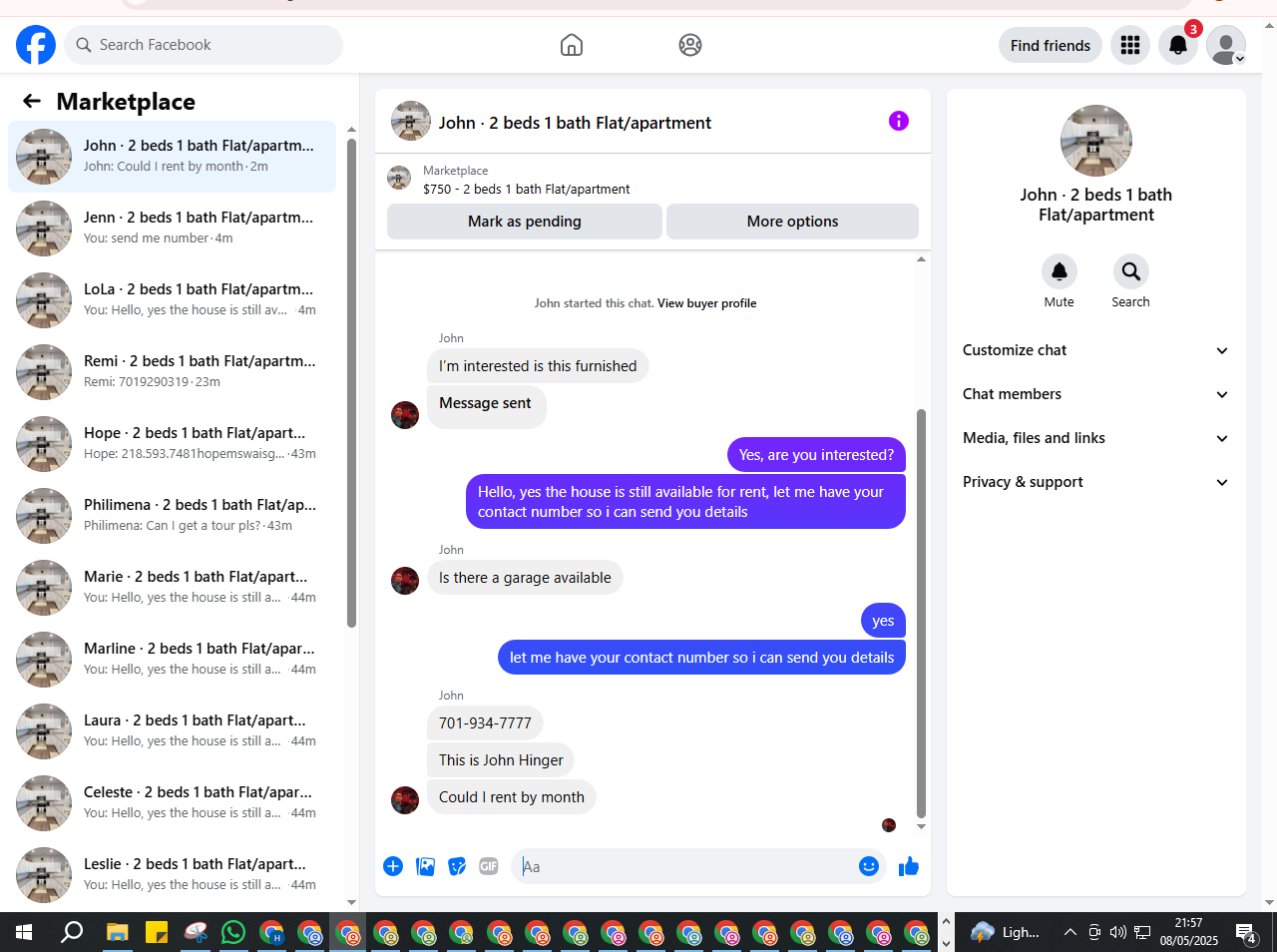Click the "Is there a garage available" message
The height and width of the screenshot is (952, 1277).
525,578
